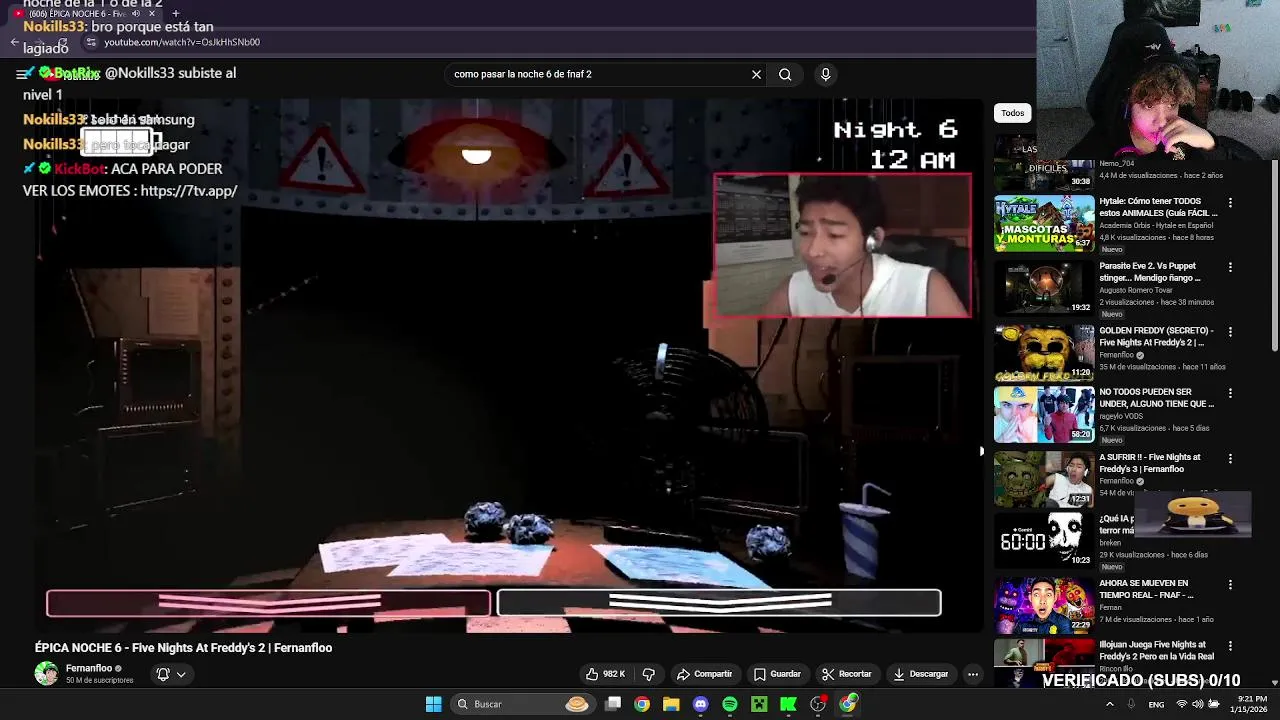This screenshot has width=1280, height=720.
Task: Open the Windows Start menu
Action: click(433, 704)
